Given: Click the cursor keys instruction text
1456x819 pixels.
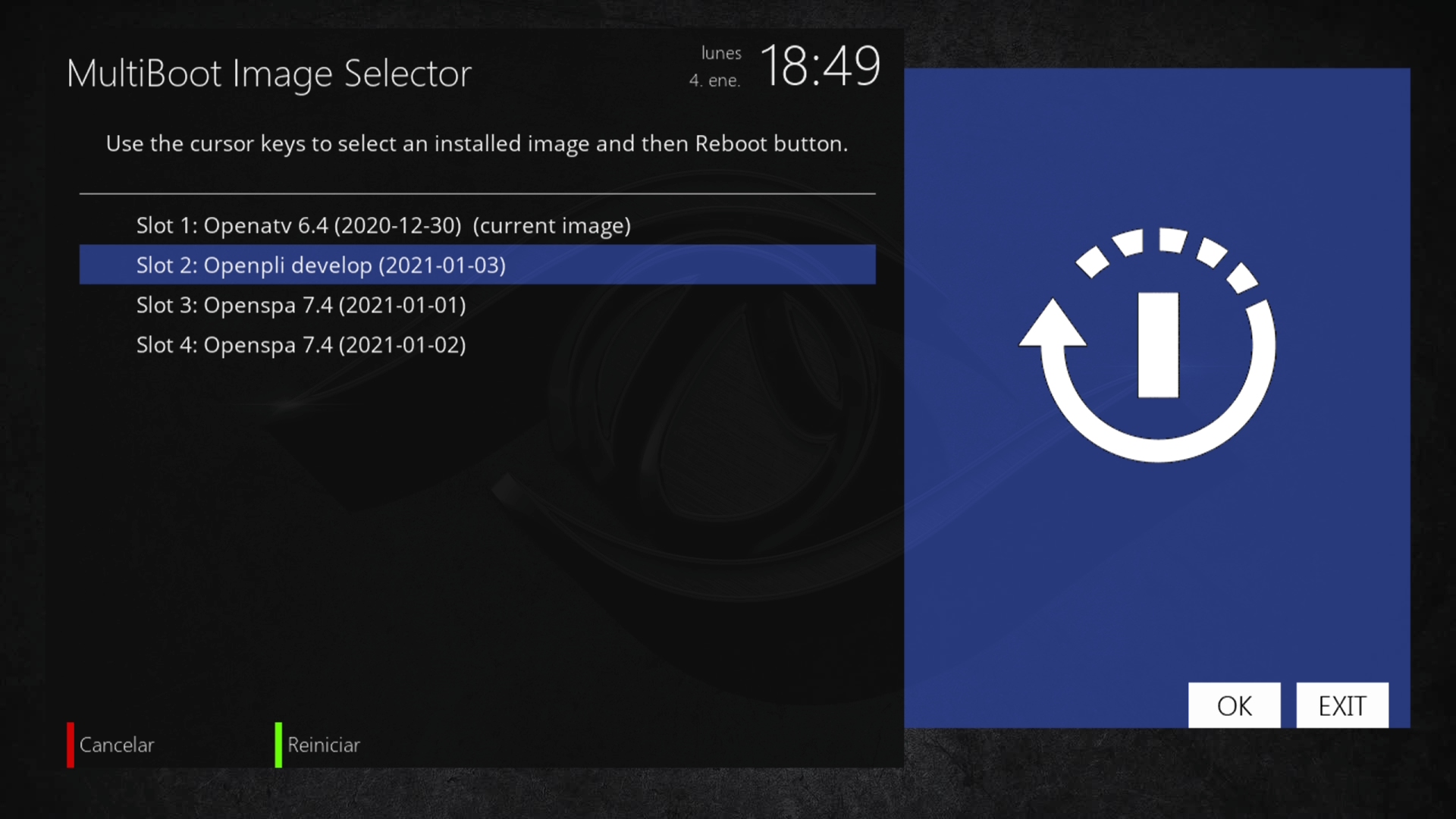Looking at the screenshot, I should 476,143.
